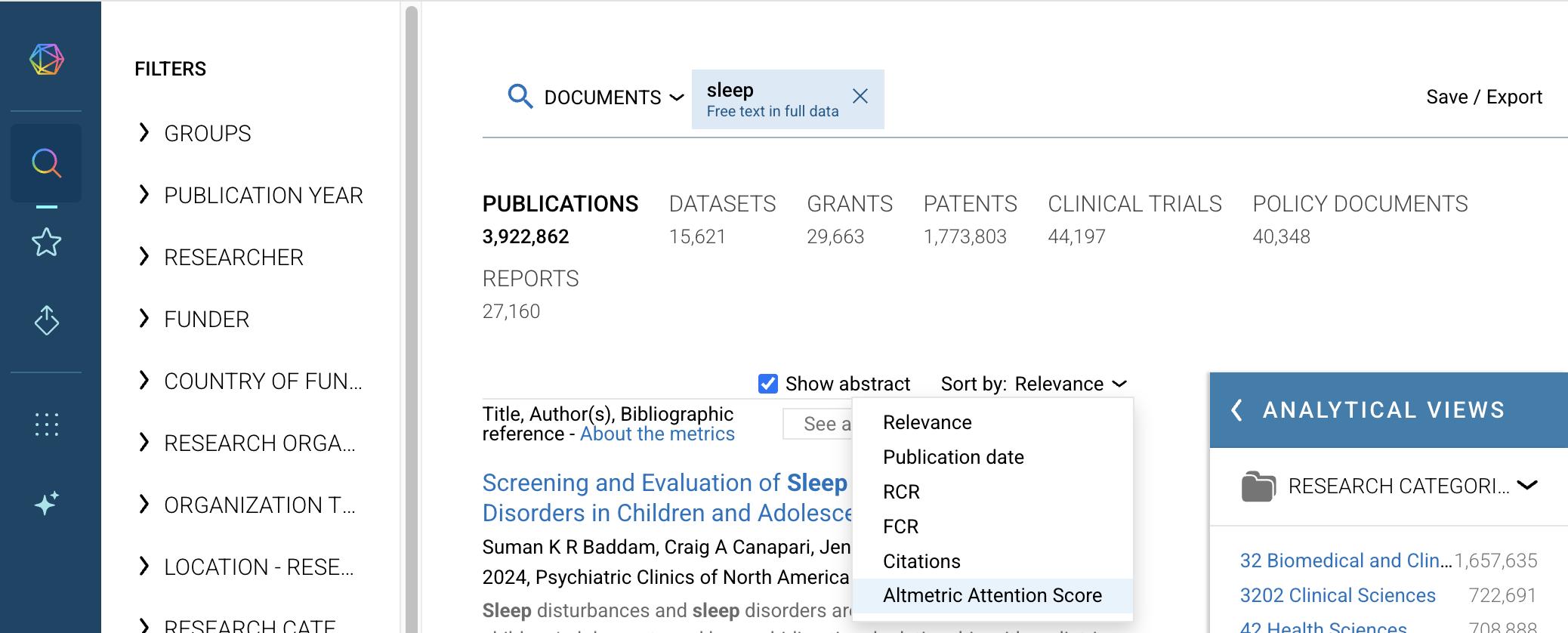Open favorites star icon in sidebar
This screenshot has width=1568, height=633.
(x=47, y=242)
